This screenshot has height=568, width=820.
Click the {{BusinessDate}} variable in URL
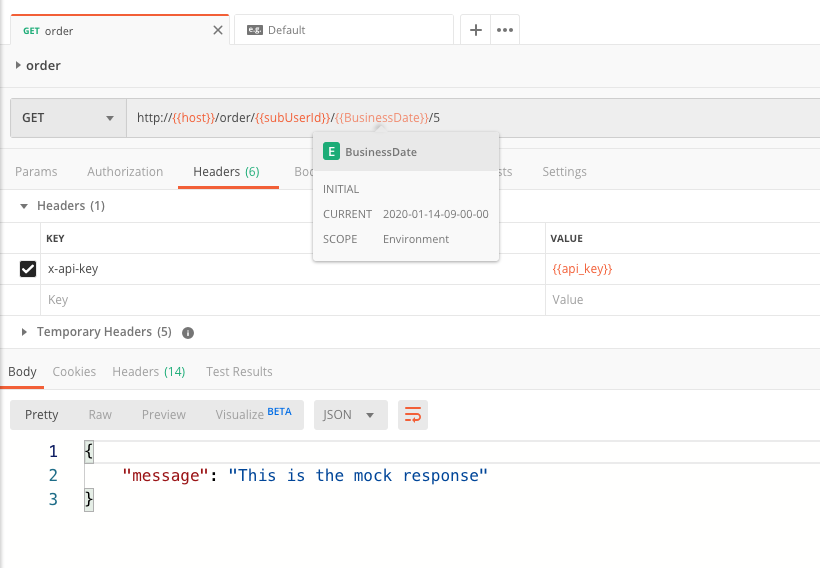(x=382, y=118)
